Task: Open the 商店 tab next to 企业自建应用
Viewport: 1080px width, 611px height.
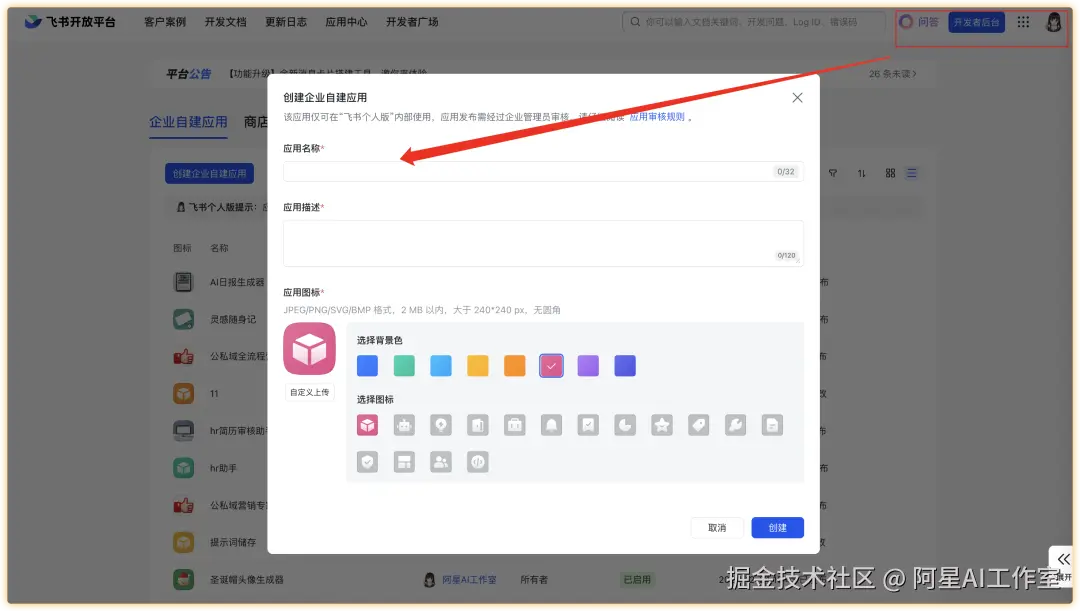Action: click(x=258, y=121)
